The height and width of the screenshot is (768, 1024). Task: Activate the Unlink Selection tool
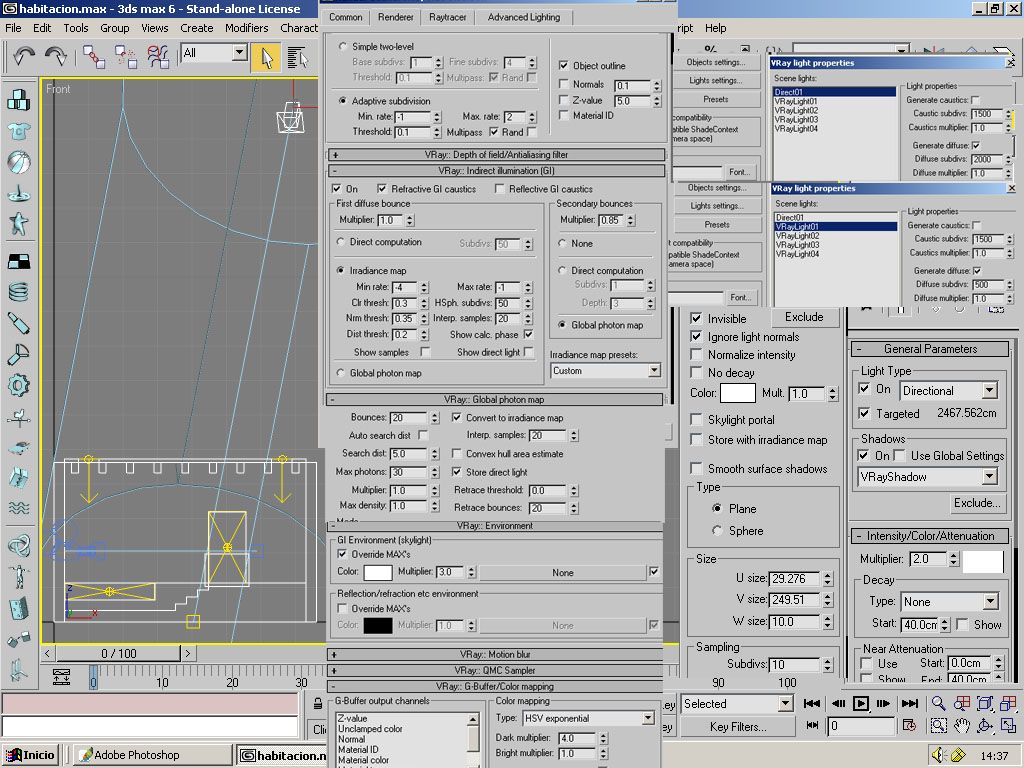pos(125,57)
